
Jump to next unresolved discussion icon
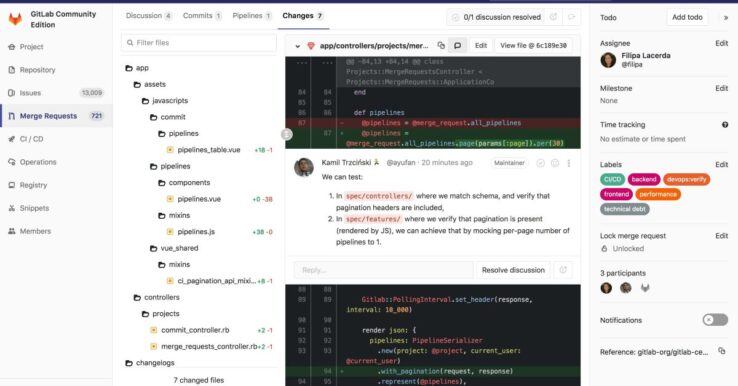click(x=571, y=17)
